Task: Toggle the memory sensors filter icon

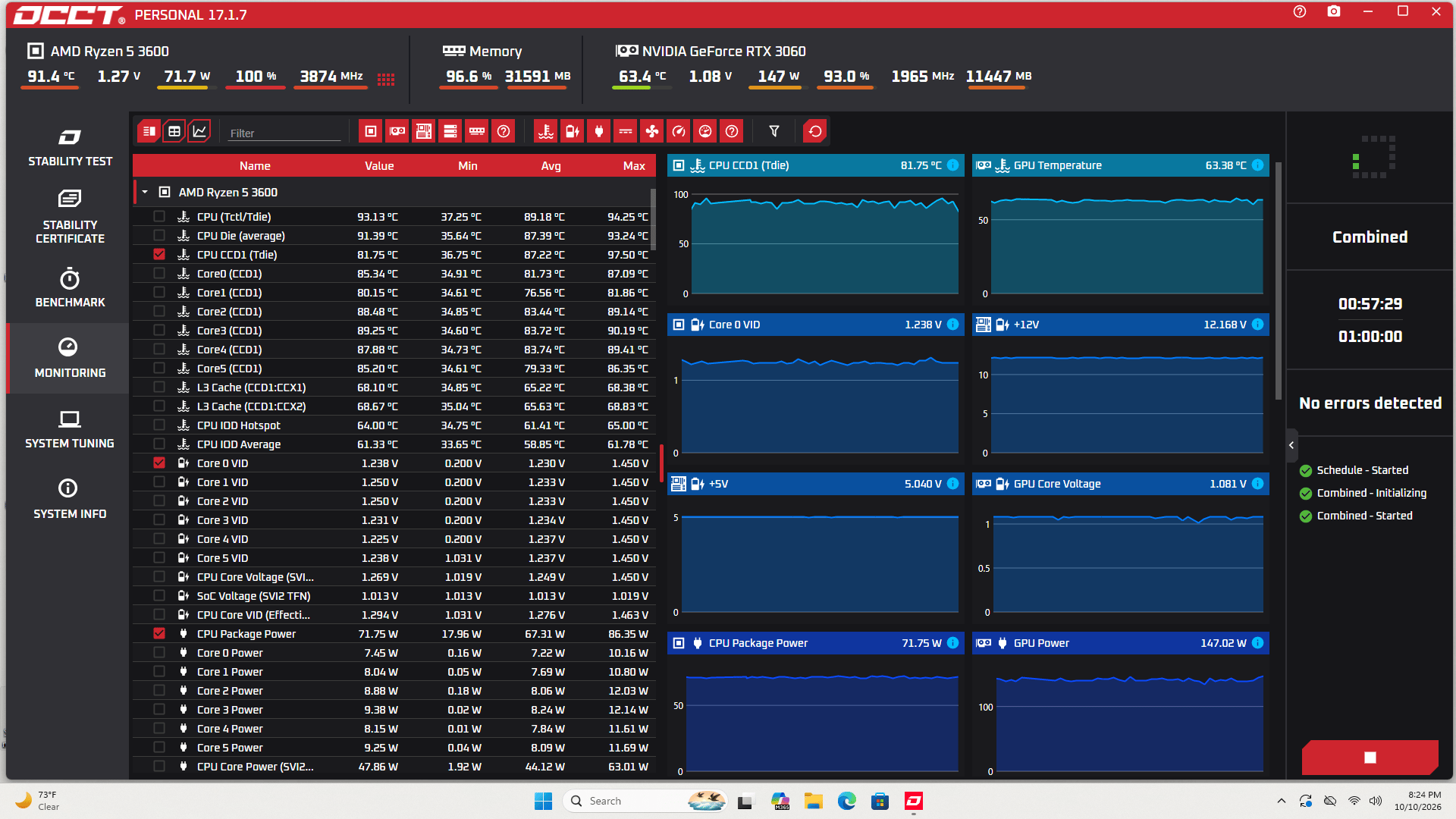Action: tap(477, 132)
